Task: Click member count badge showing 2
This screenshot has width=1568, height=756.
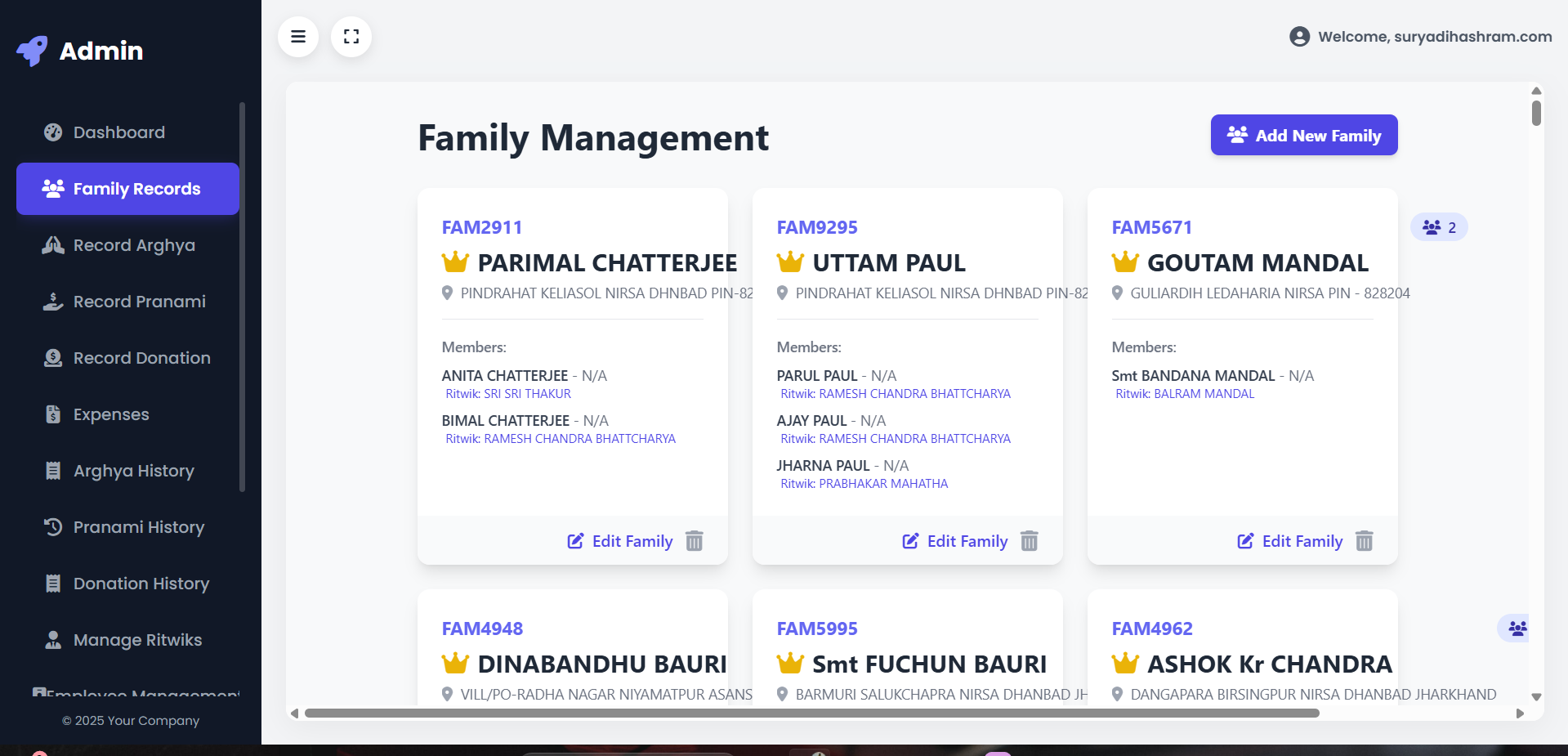Action: point(1439,227)
